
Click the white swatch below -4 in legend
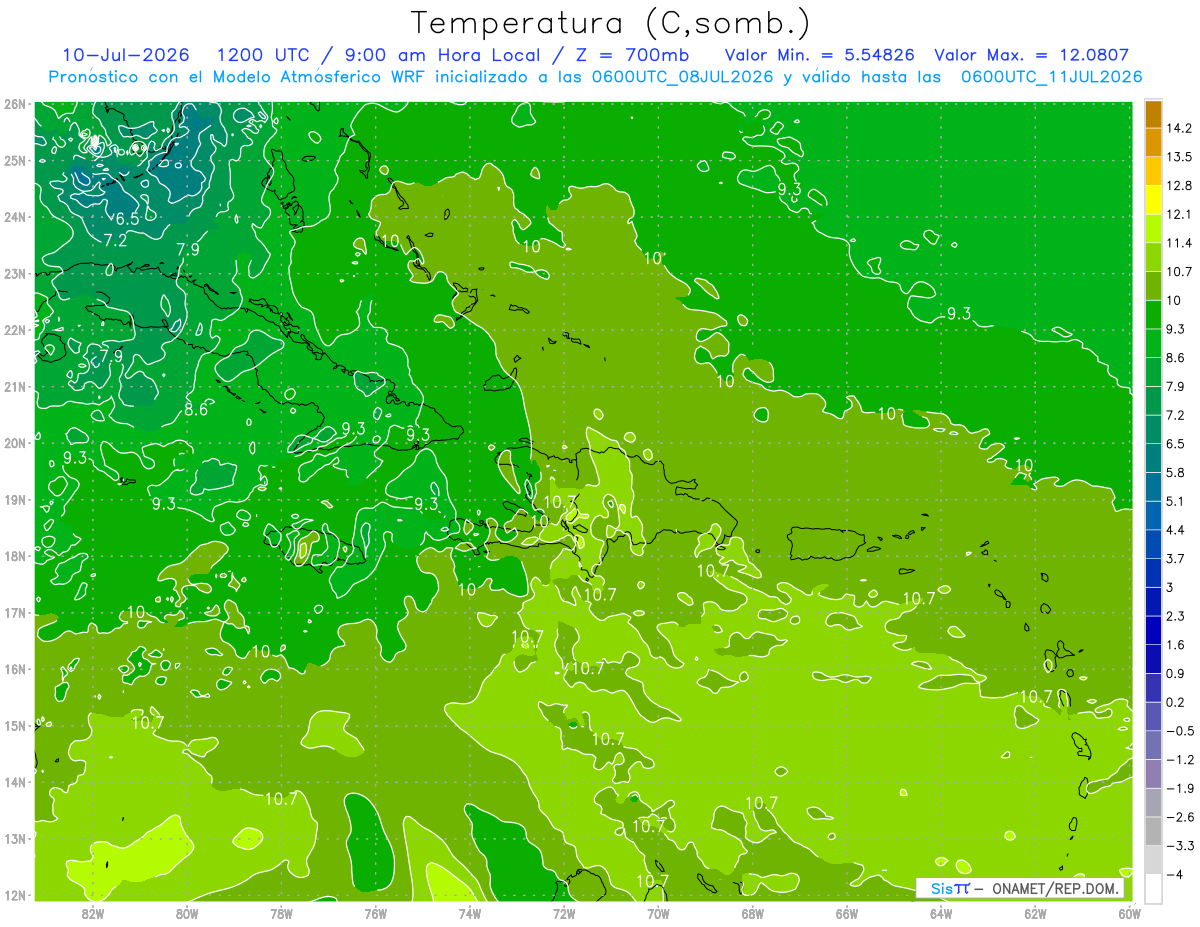pyautogui.click(x=1153, y=888)
